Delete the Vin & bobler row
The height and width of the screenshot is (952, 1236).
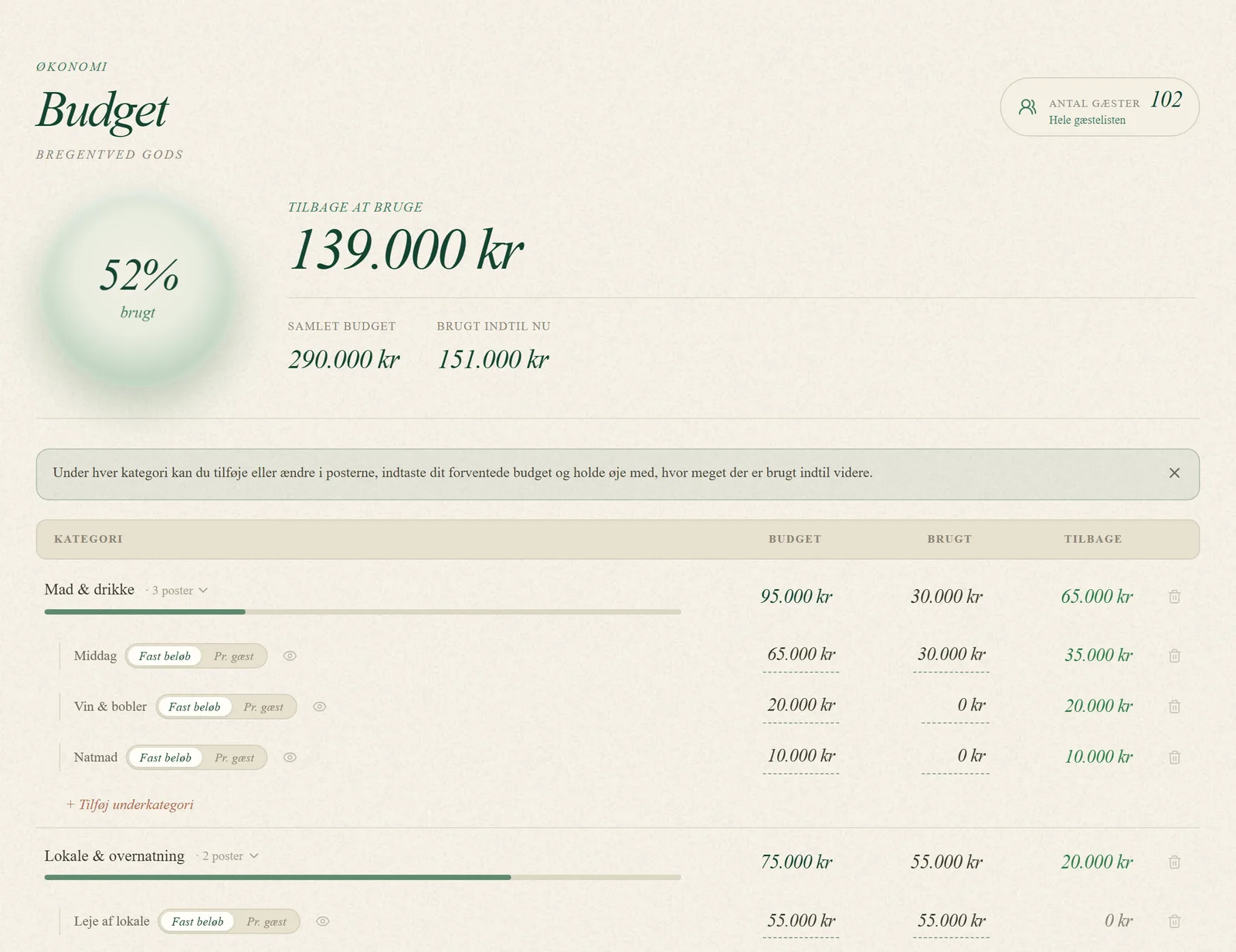[x=1174, y=706]
